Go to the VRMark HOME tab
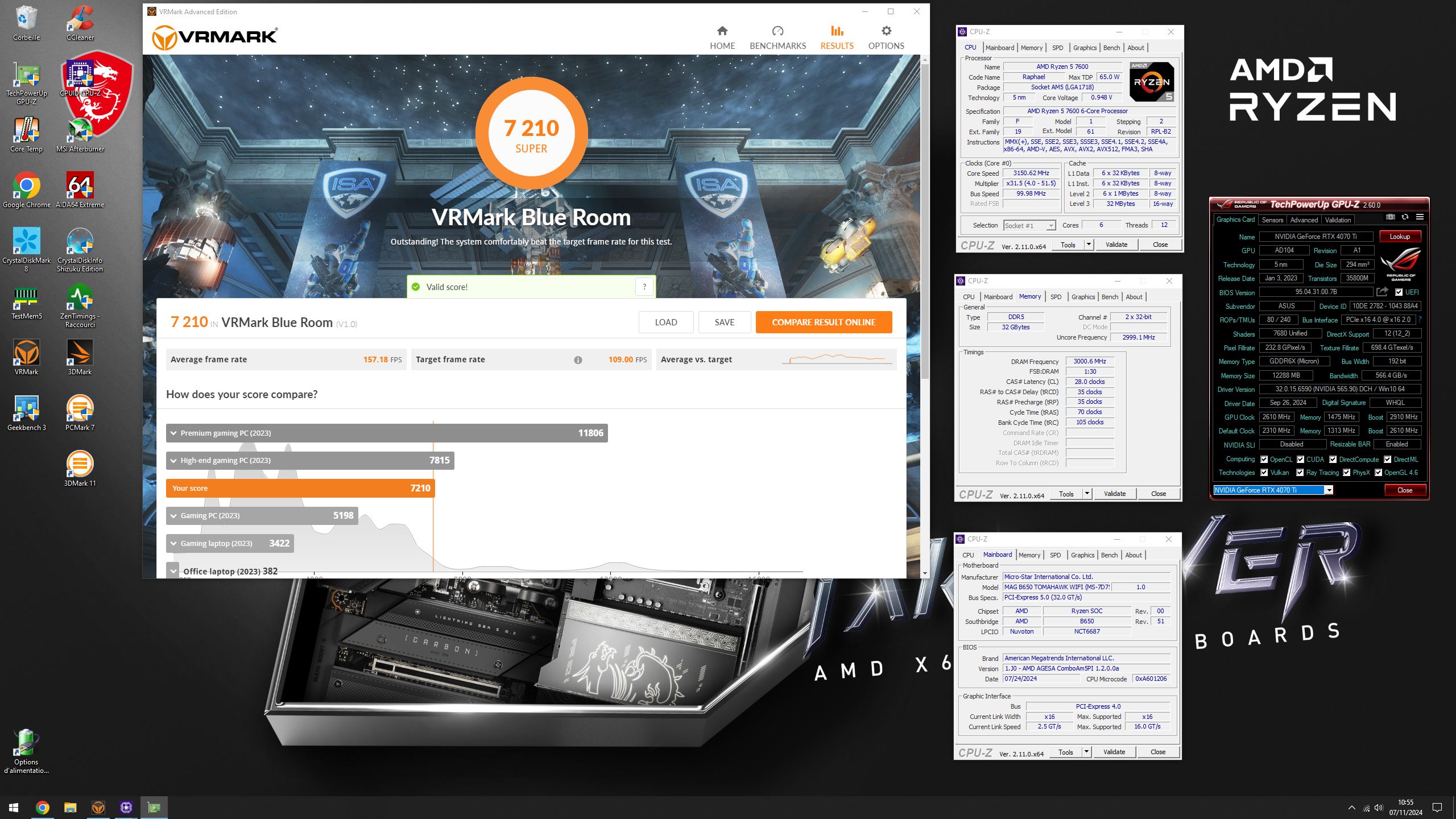 (722, 38)
